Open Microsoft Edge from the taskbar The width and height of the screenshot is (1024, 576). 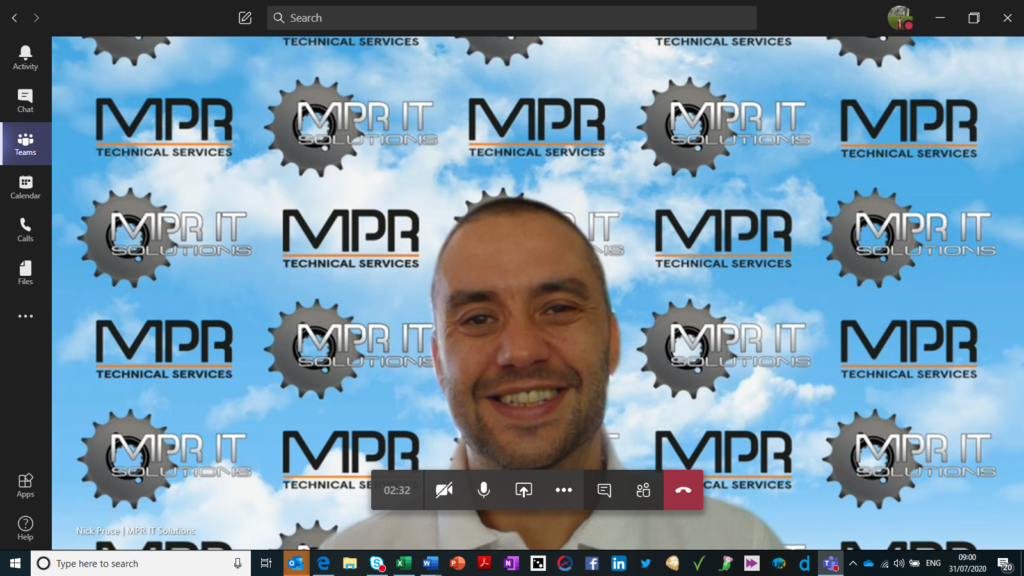[x=323, y=563]
